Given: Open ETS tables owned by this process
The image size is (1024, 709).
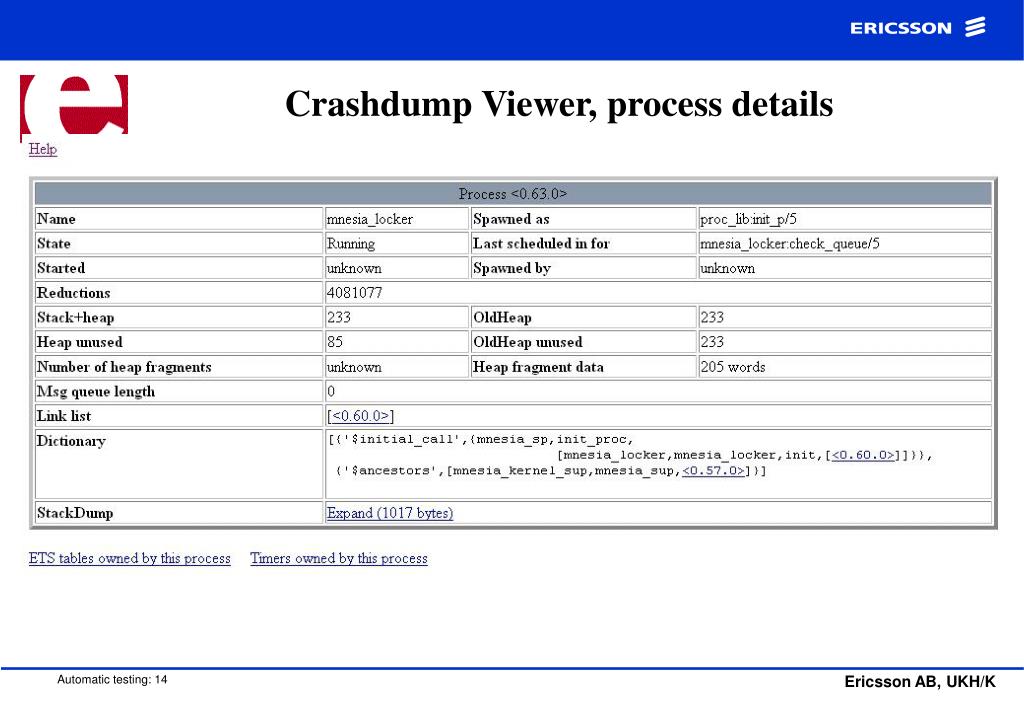Looking at the screenshot, I should [x=129, y=558].
